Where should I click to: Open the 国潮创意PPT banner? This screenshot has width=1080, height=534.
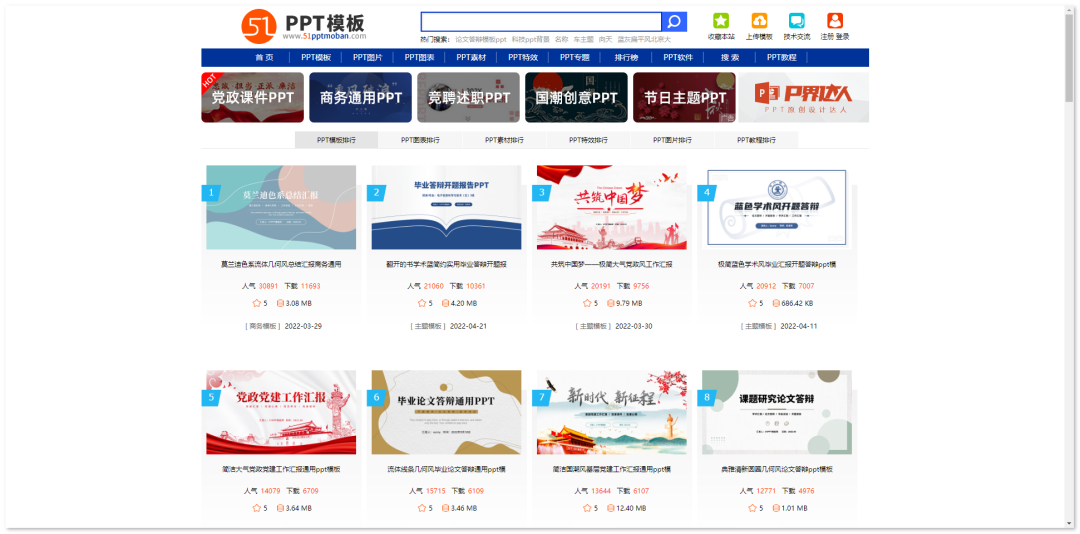coord(577,97)
